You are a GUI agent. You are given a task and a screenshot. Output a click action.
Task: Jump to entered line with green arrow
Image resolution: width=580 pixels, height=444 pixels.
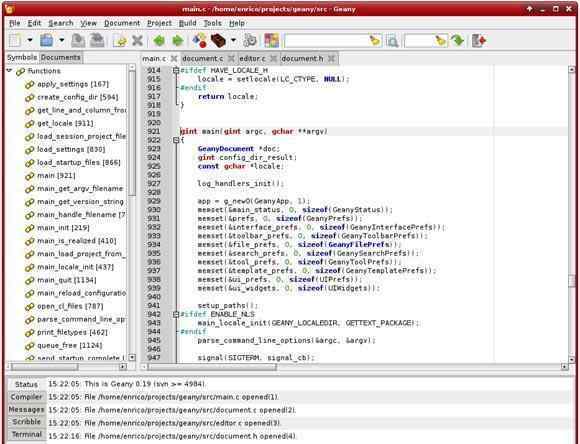click(x=458, y=40)
